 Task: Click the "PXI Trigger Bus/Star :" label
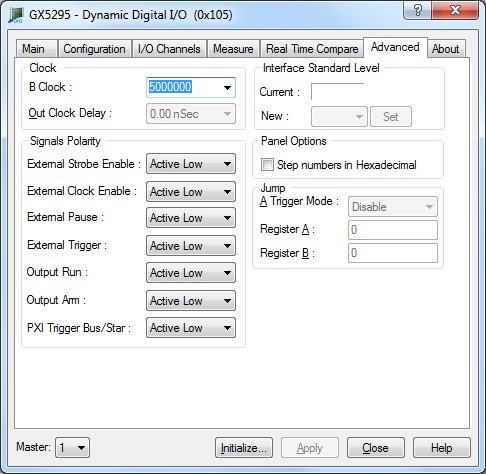(79, 328)
